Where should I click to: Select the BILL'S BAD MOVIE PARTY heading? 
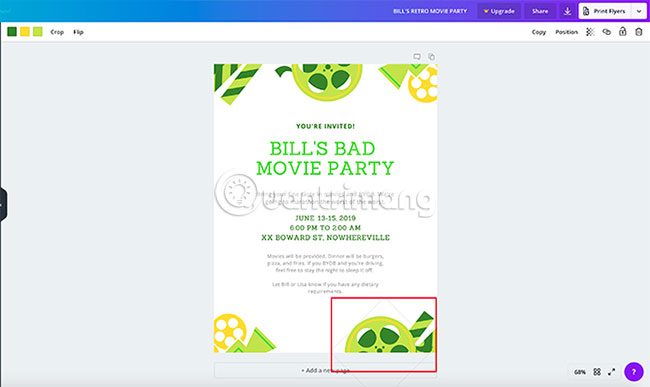[325, 158]
